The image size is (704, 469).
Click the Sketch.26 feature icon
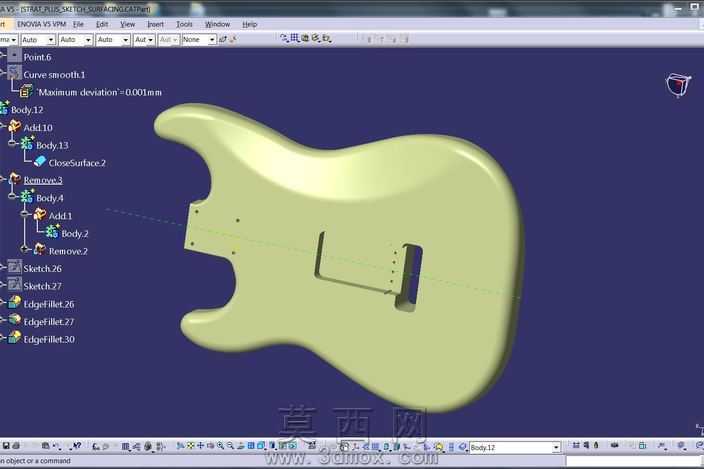14,267
